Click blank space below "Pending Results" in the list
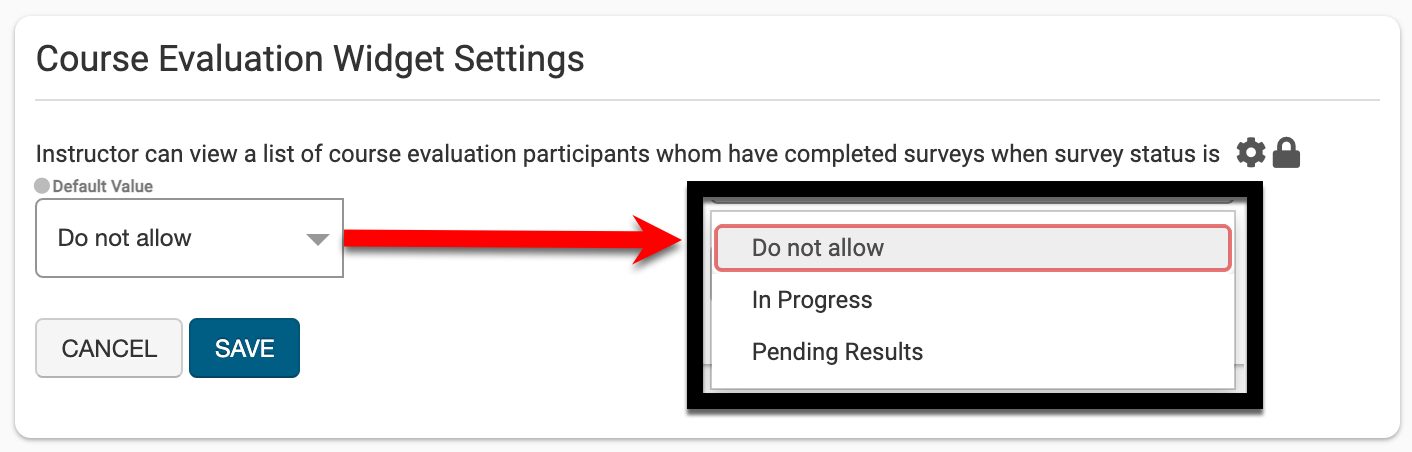1412x452 pixels. pos(972,377)
